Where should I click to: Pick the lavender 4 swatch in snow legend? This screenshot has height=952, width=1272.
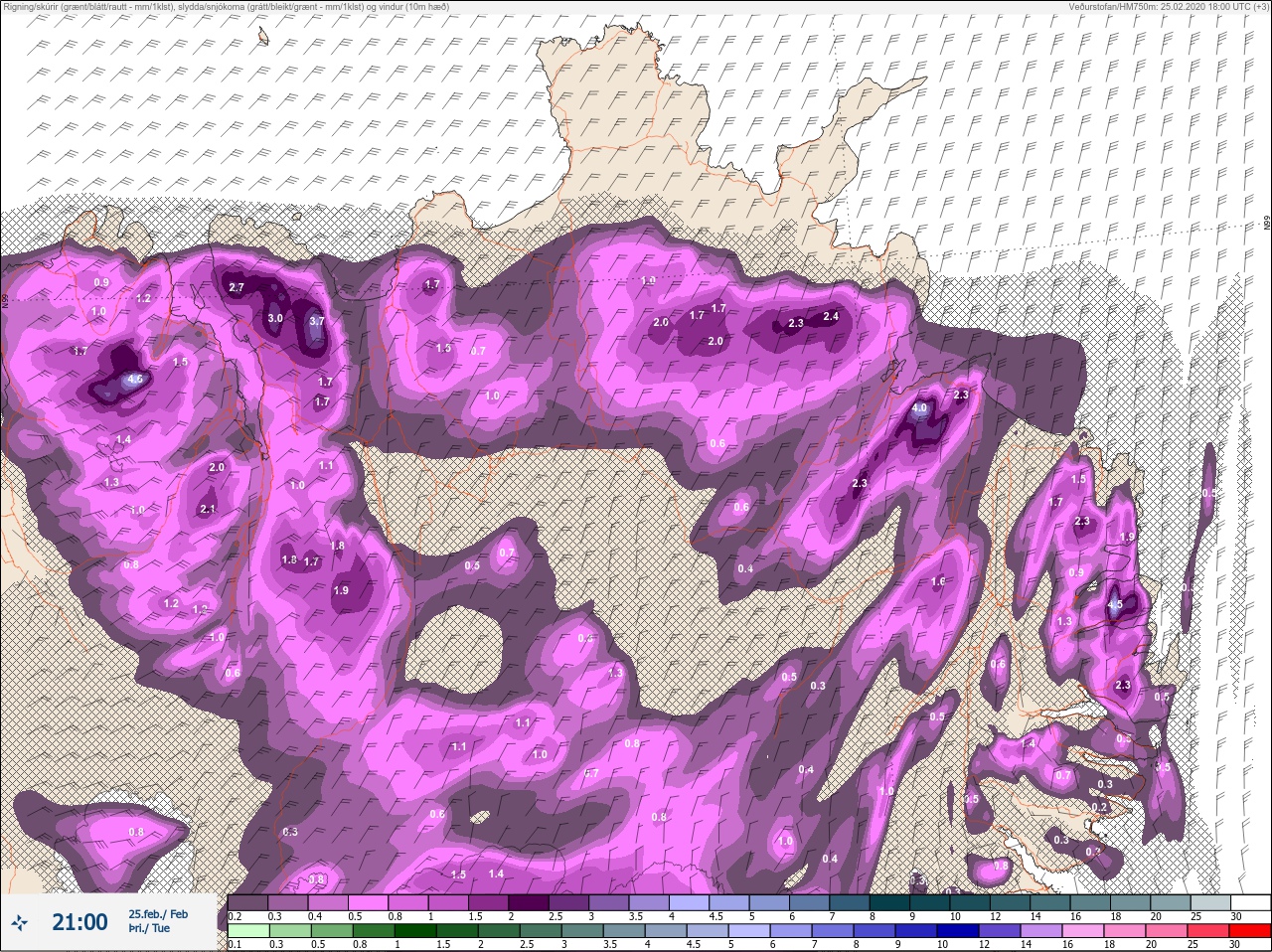[x=691, y=902]
